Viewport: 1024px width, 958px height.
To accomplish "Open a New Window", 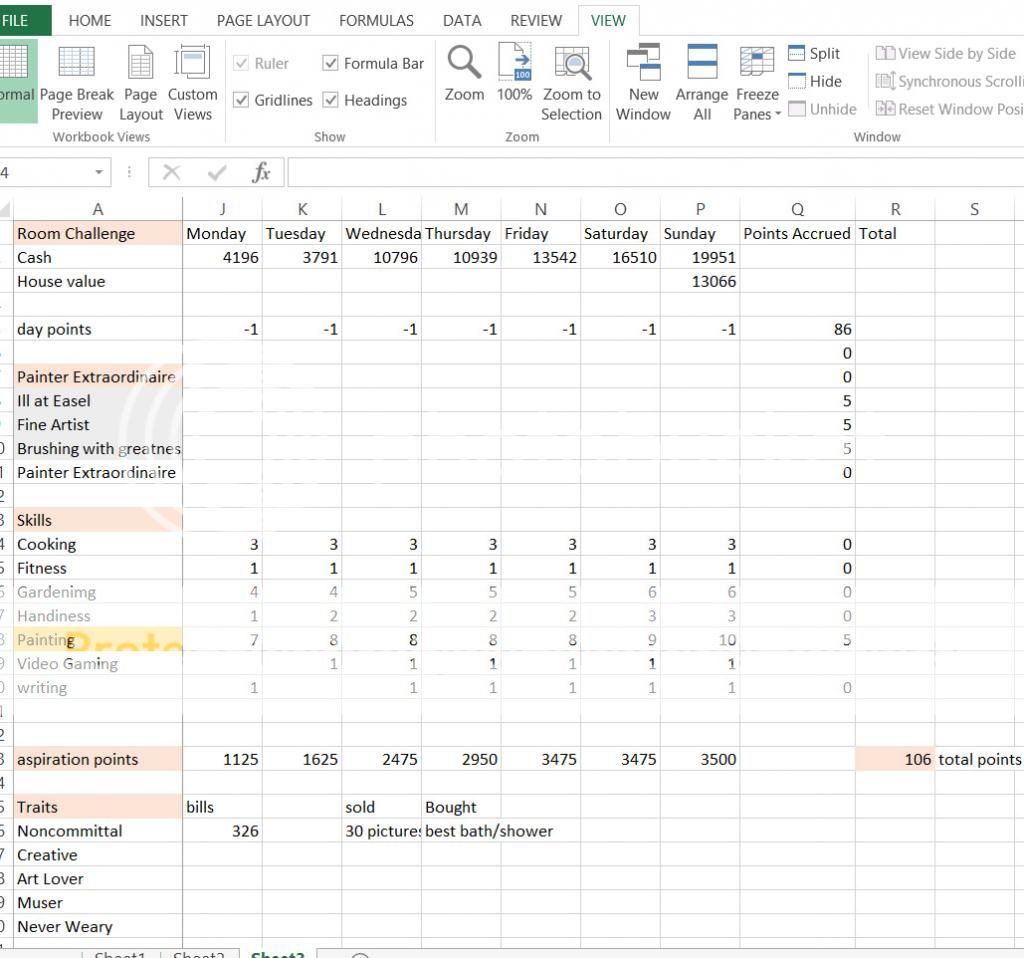I will [x=643, y=82].
